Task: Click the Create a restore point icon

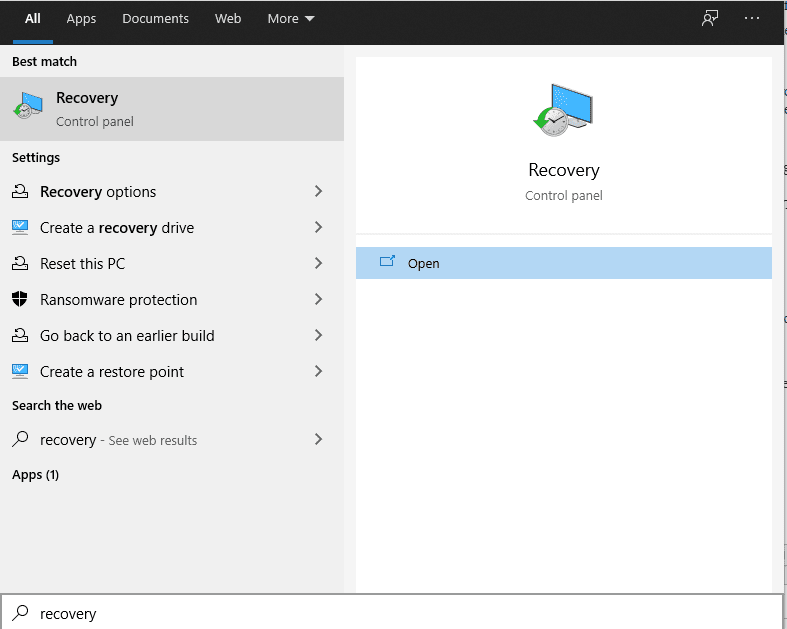Action: [x=20, y=371]
